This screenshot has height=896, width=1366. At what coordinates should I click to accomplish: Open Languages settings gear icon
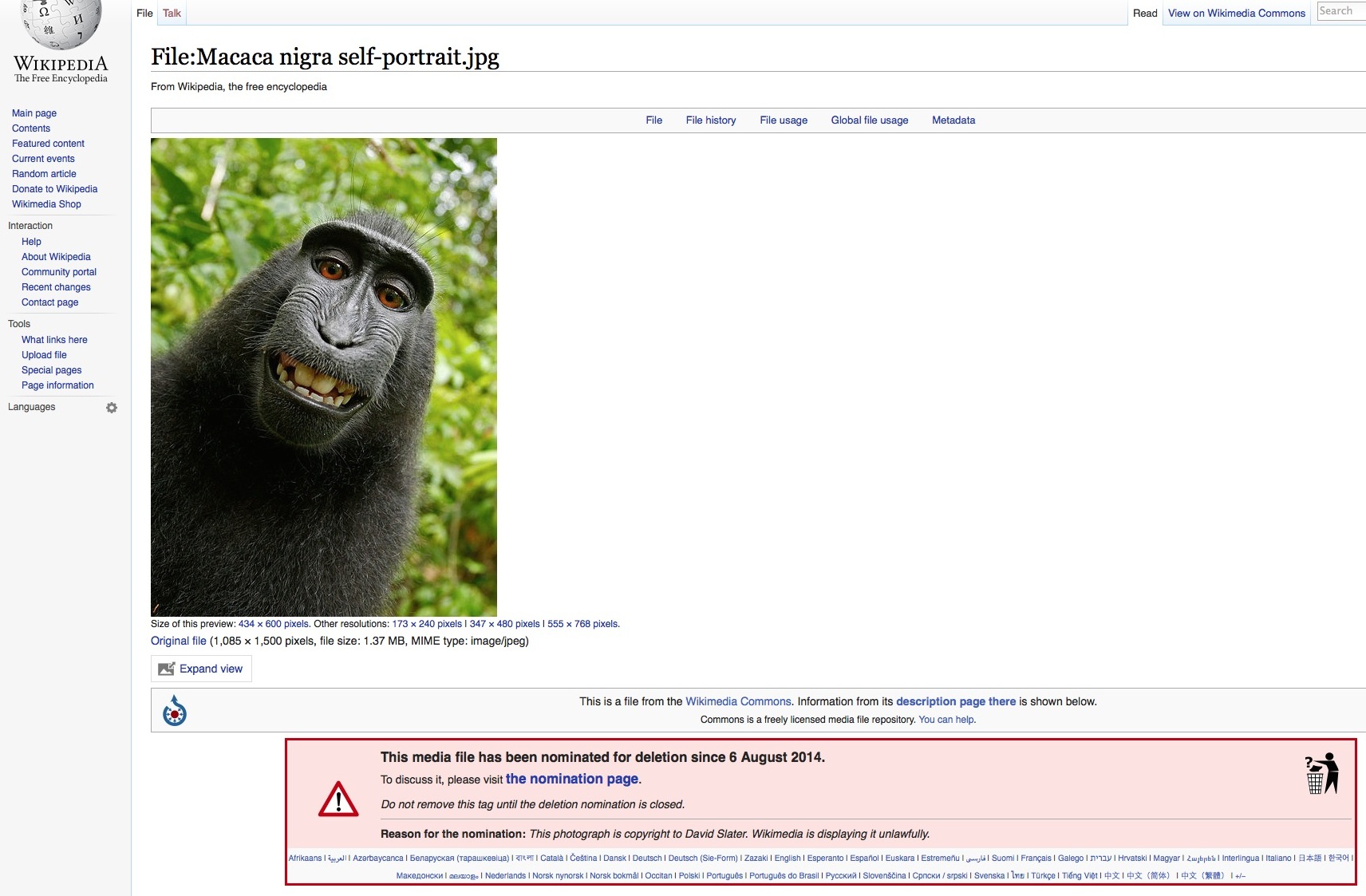tap(112, 408)
